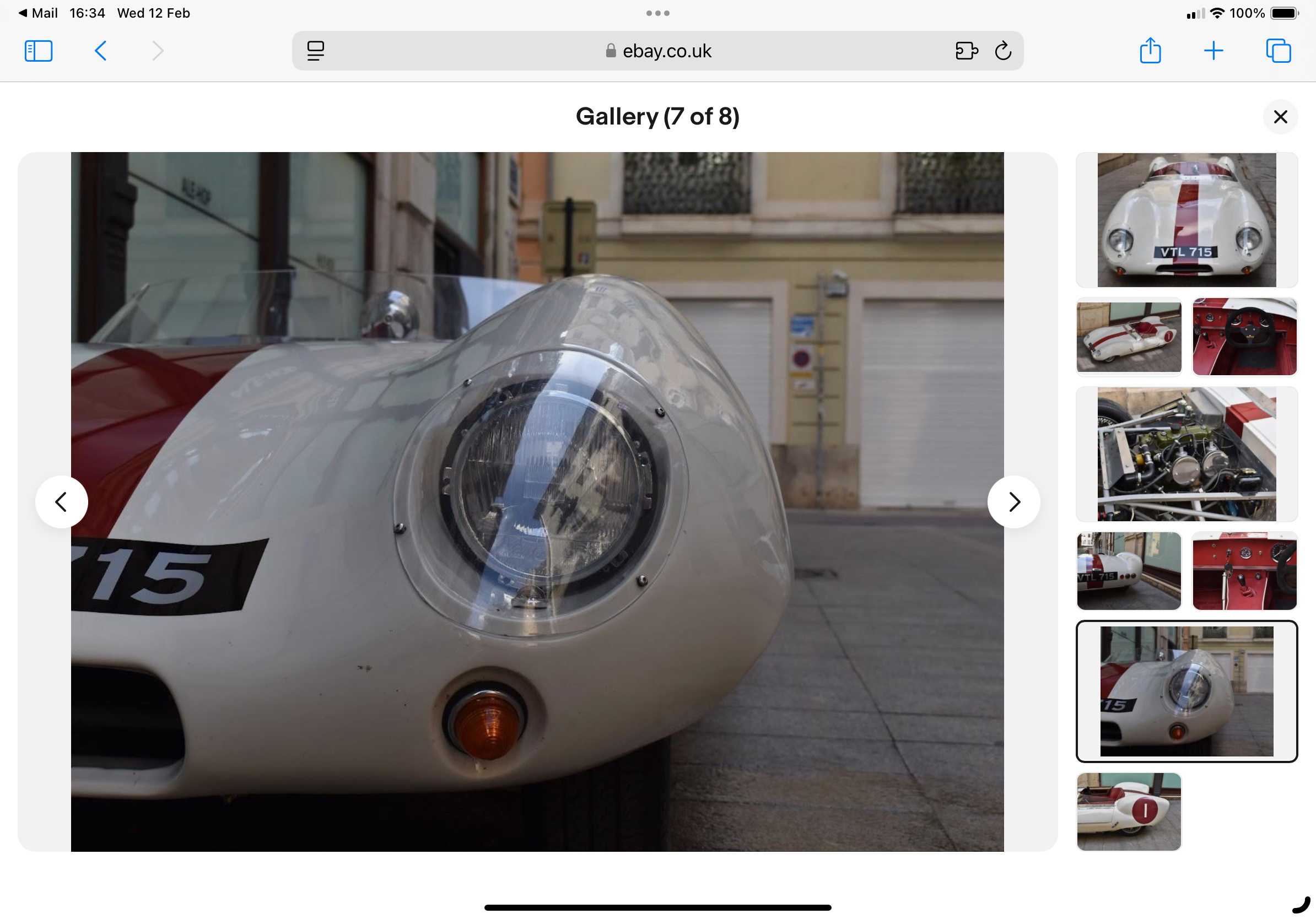The width and height of the screenshot is (1316, 919).
Task: Select the engine bay thumbnail
Action: [x=1186, y=455]
